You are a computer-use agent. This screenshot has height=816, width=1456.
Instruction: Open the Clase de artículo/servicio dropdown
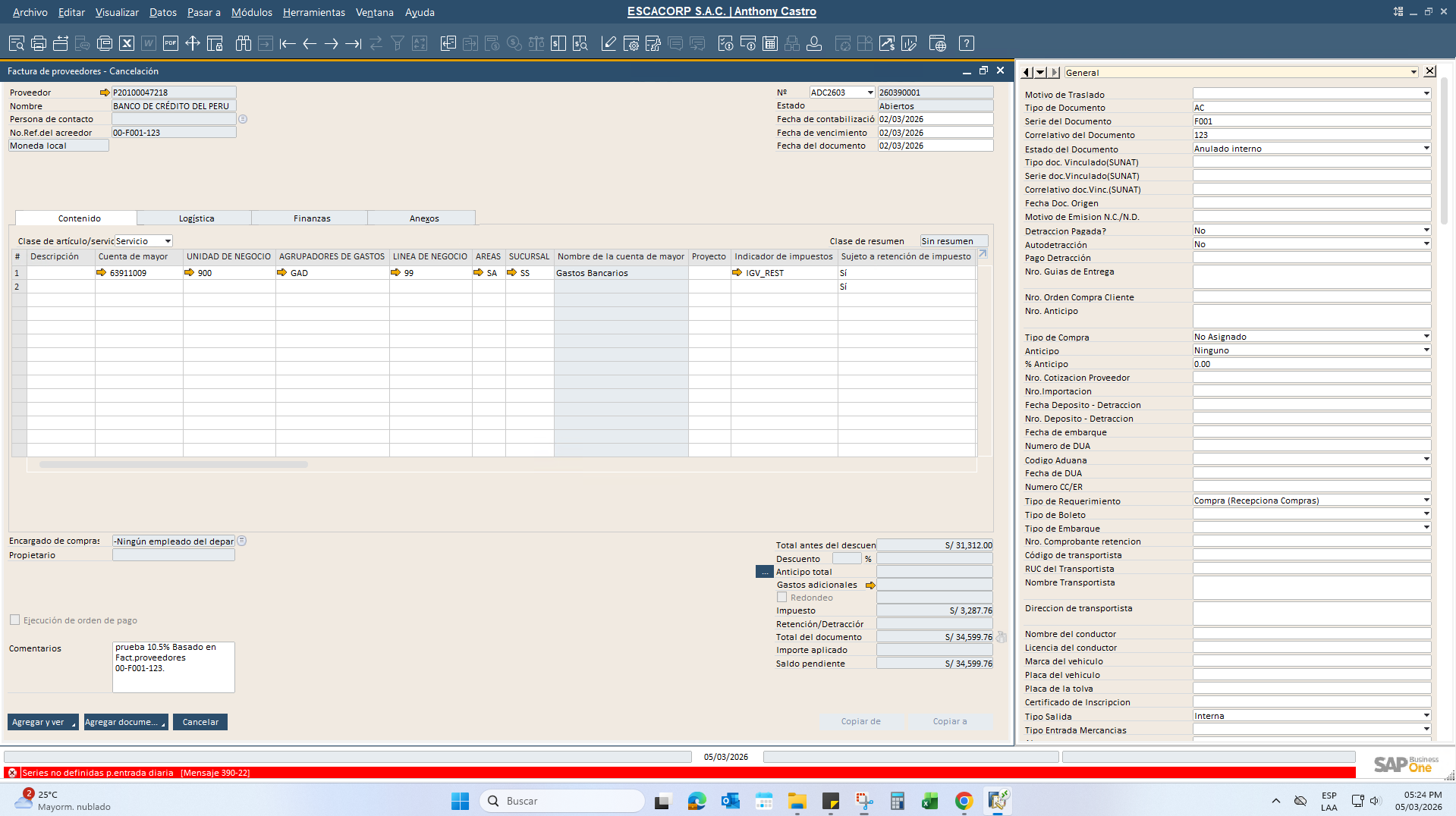click(168, 241)
